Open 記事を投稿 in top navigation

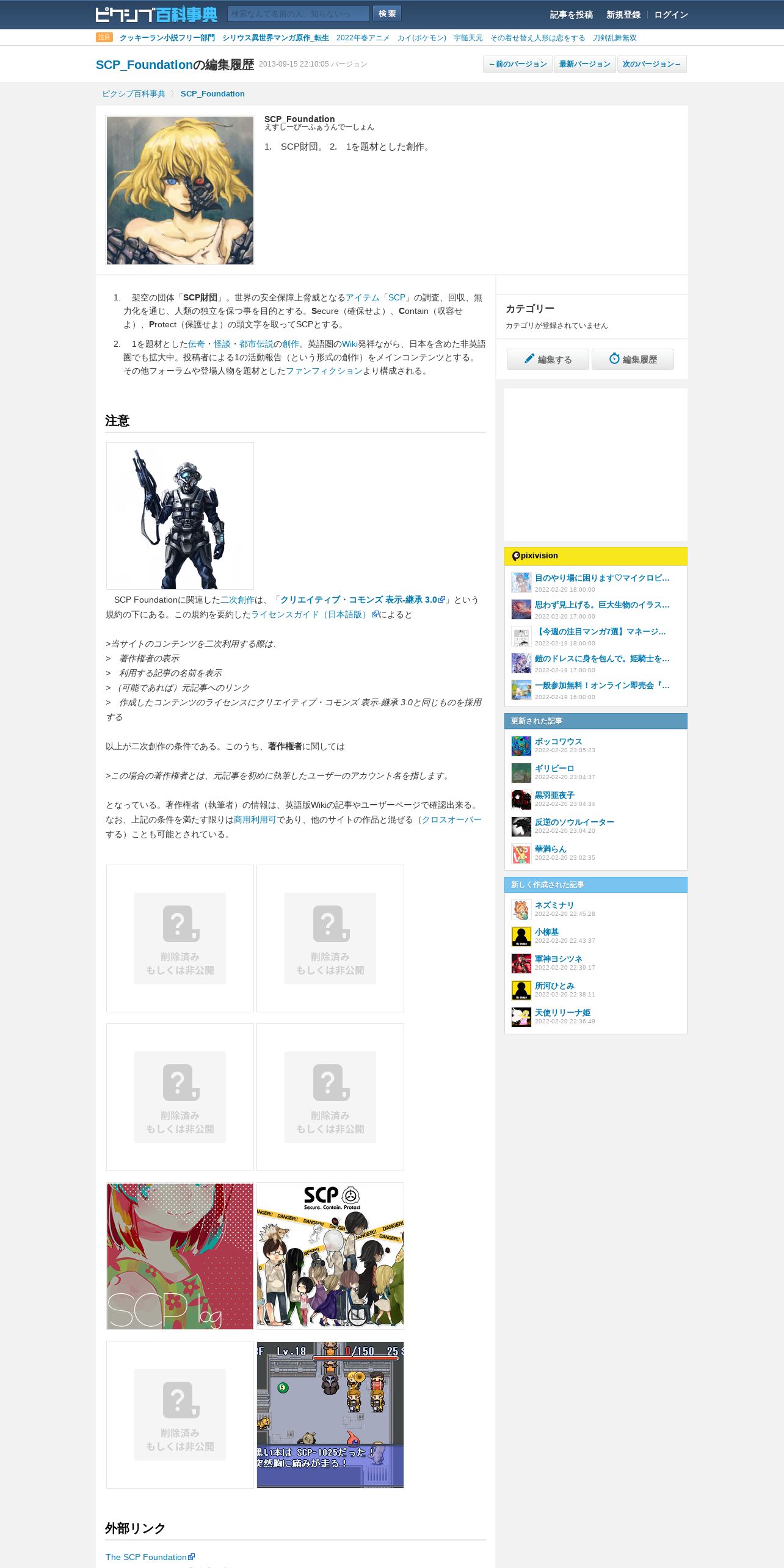(x=571, y=15)
